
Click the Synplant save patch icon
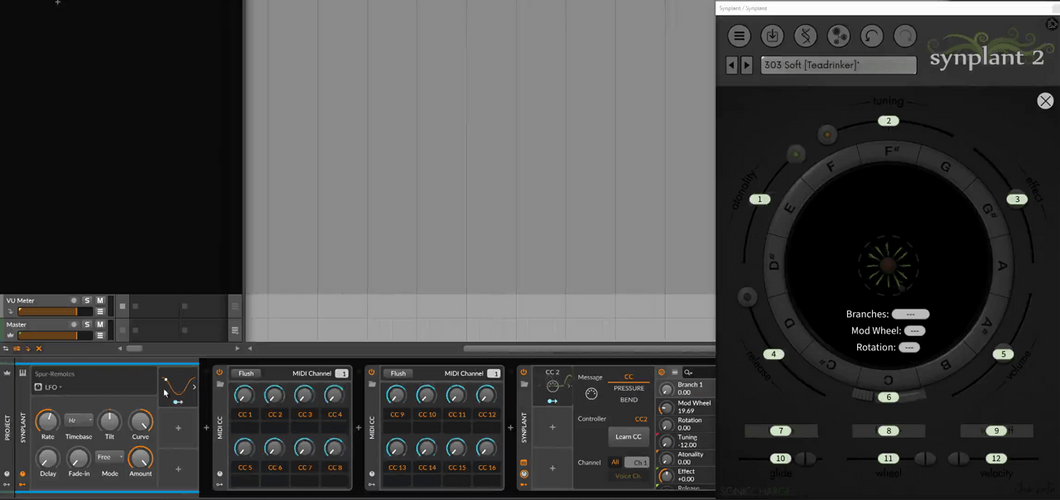[772, 35]
